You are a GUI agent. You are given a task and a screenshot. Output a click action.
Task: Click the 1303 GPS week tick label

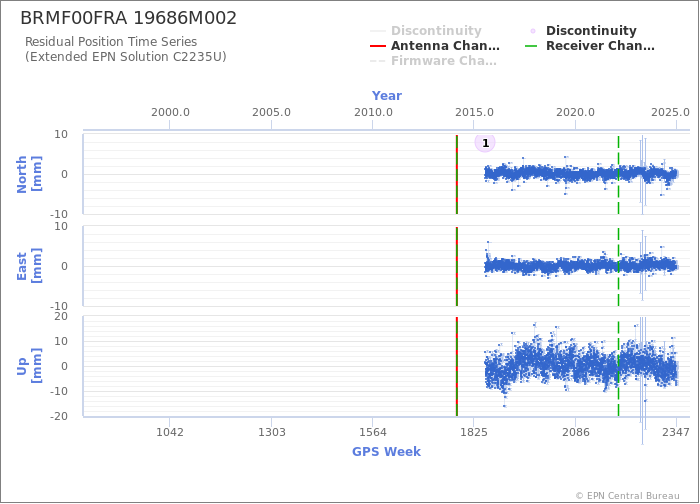pyautogui.click(x=271, y=432)
